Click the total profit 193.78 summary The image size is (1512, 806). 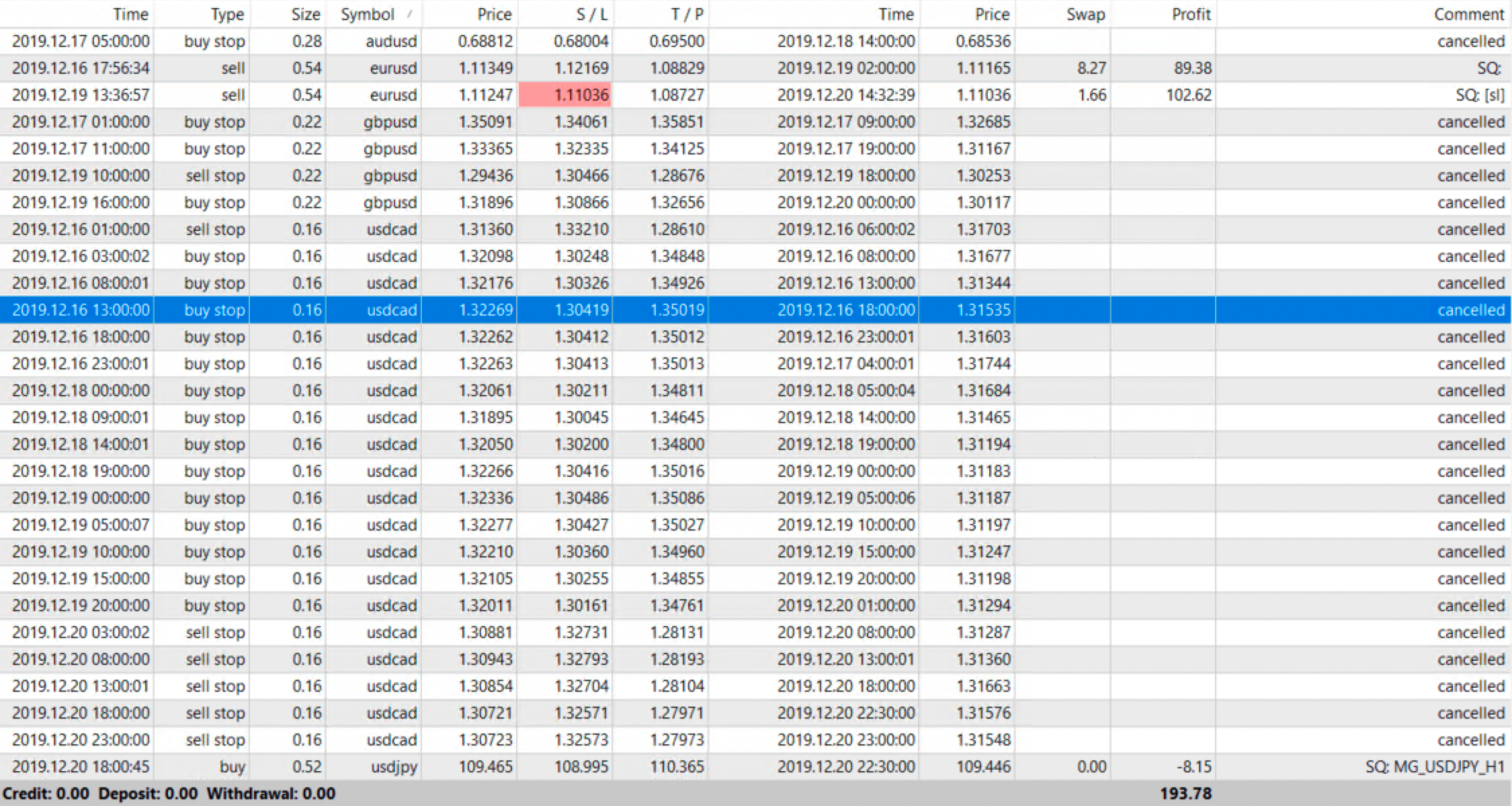1185,793
